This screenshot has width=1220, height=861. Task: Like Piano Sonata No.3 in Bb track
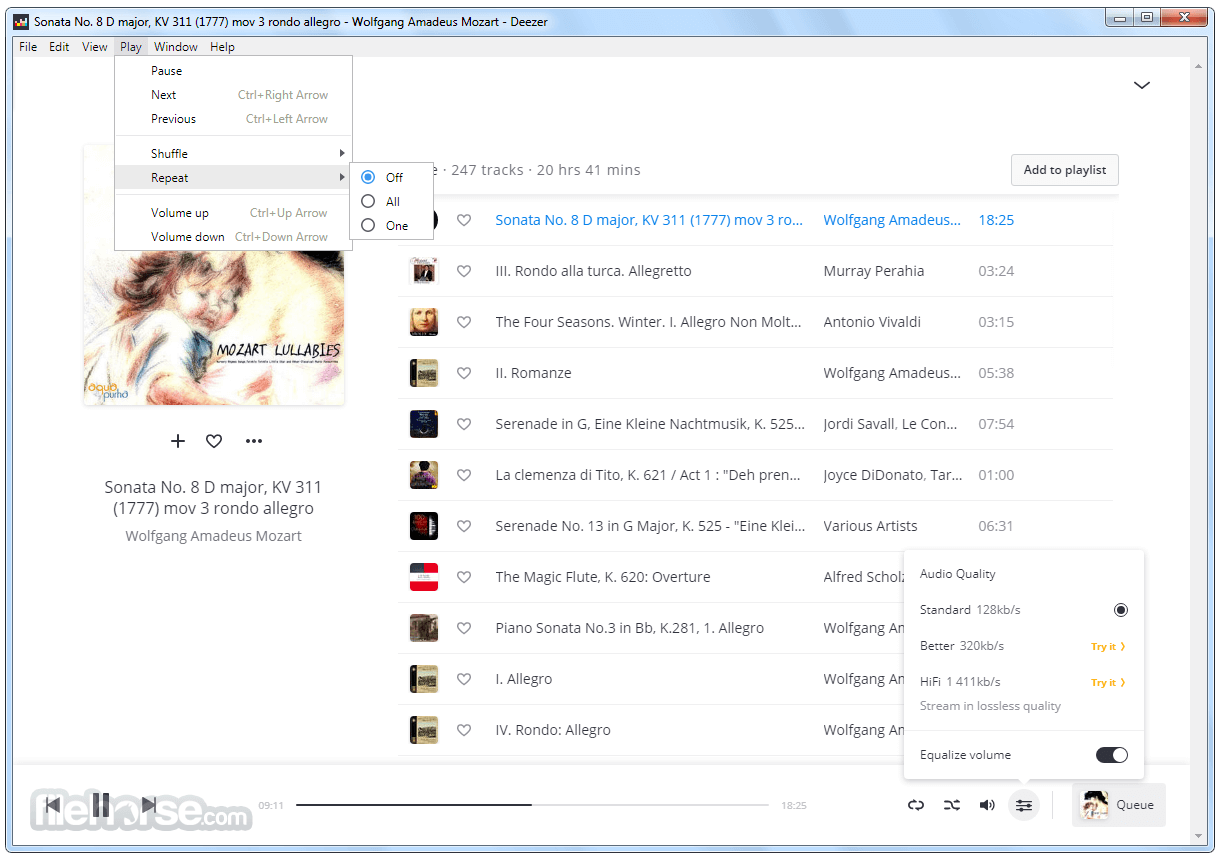coord(464,628)
